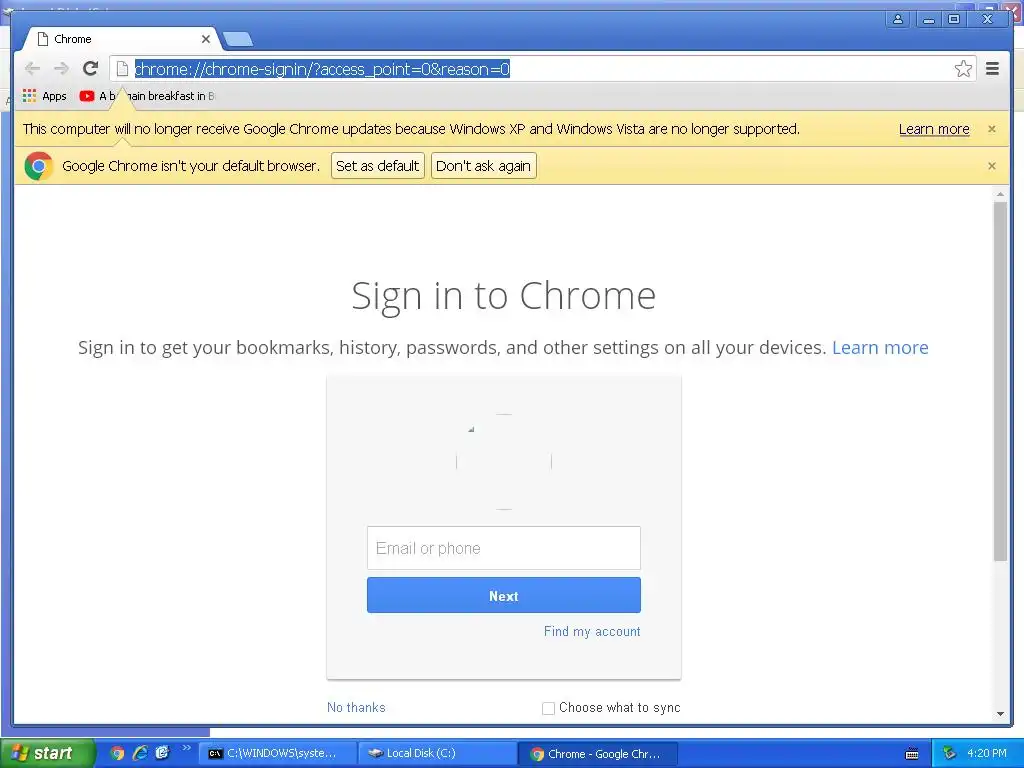The image size is (1024, 768).
Task: Close the Chrome tab
Action: coord(206,39)
